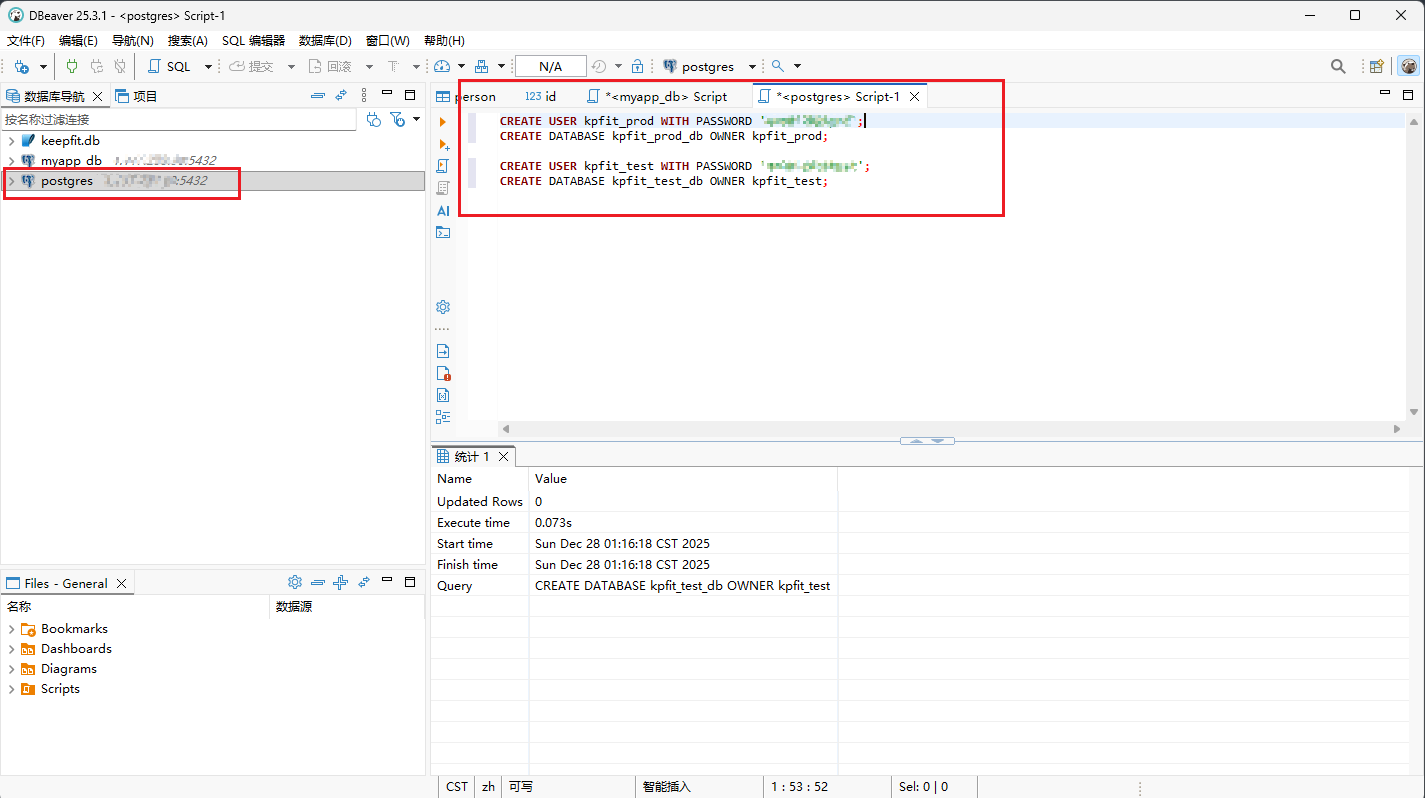Open the AI assistant button in editor sidebar
1425x798 pixels.
(x=443, y=211)
